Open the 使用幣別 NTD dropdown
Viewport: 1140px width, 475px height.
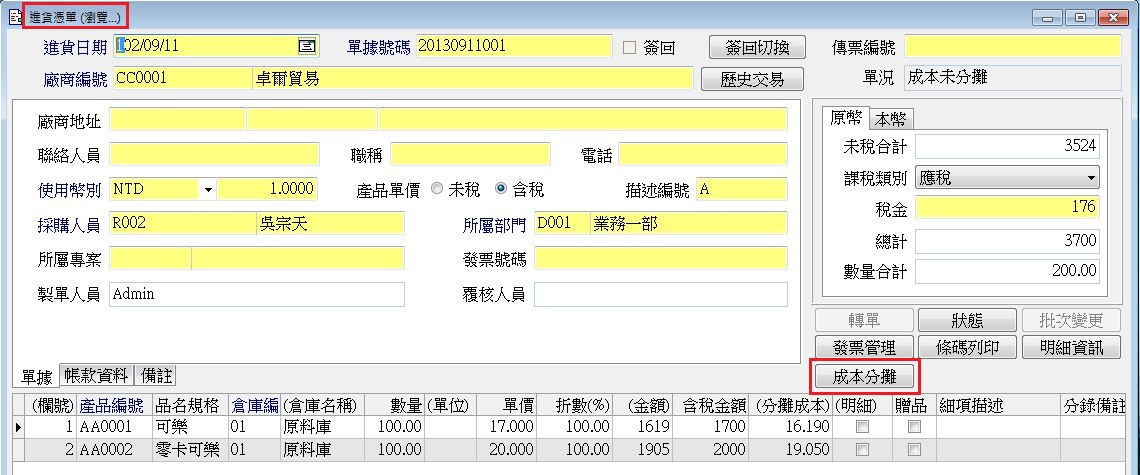(208, 189)
